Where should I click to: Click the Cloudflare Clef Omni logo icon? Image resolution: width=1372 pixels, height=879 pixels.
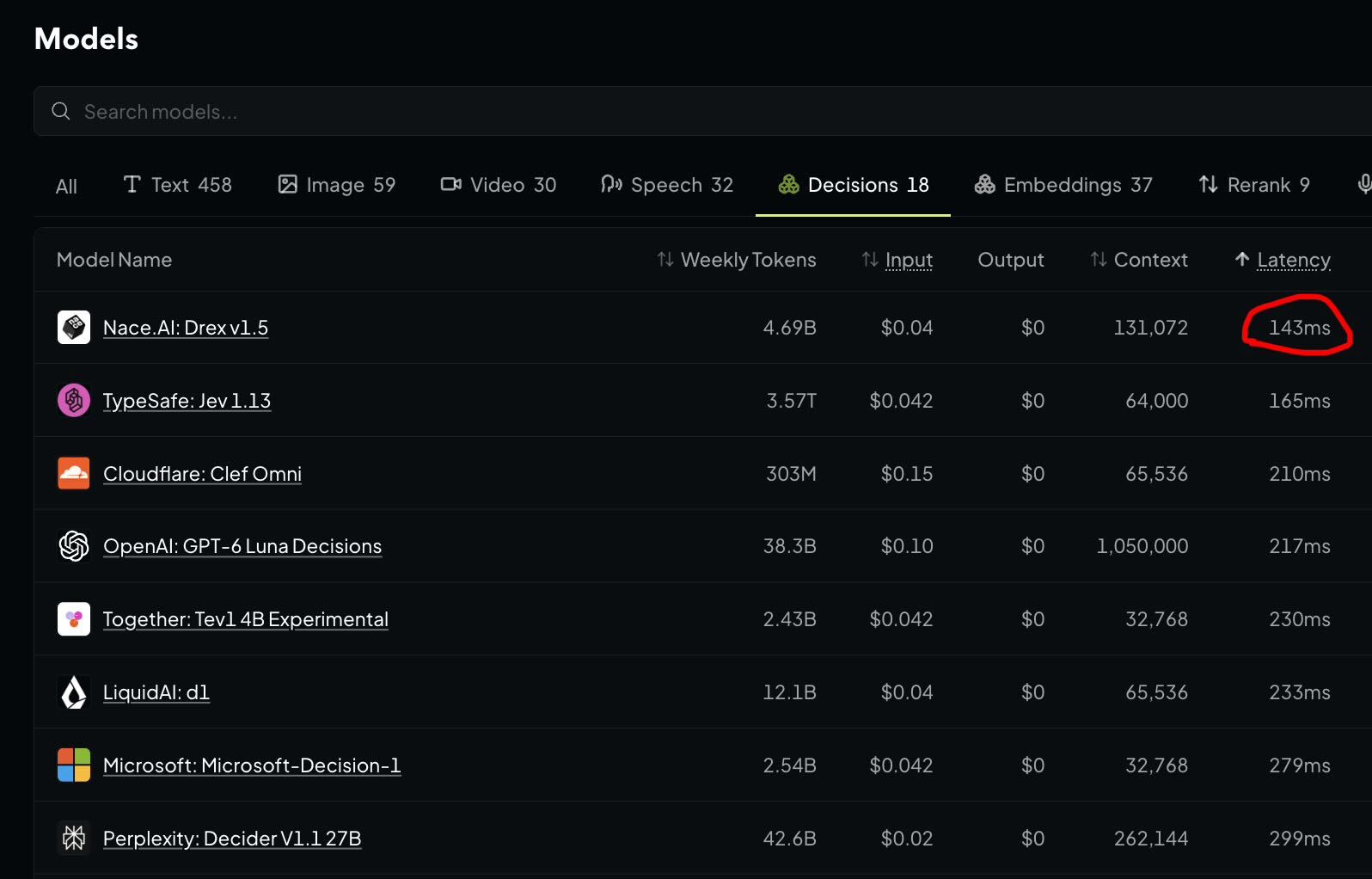click(x=74, y=474)
